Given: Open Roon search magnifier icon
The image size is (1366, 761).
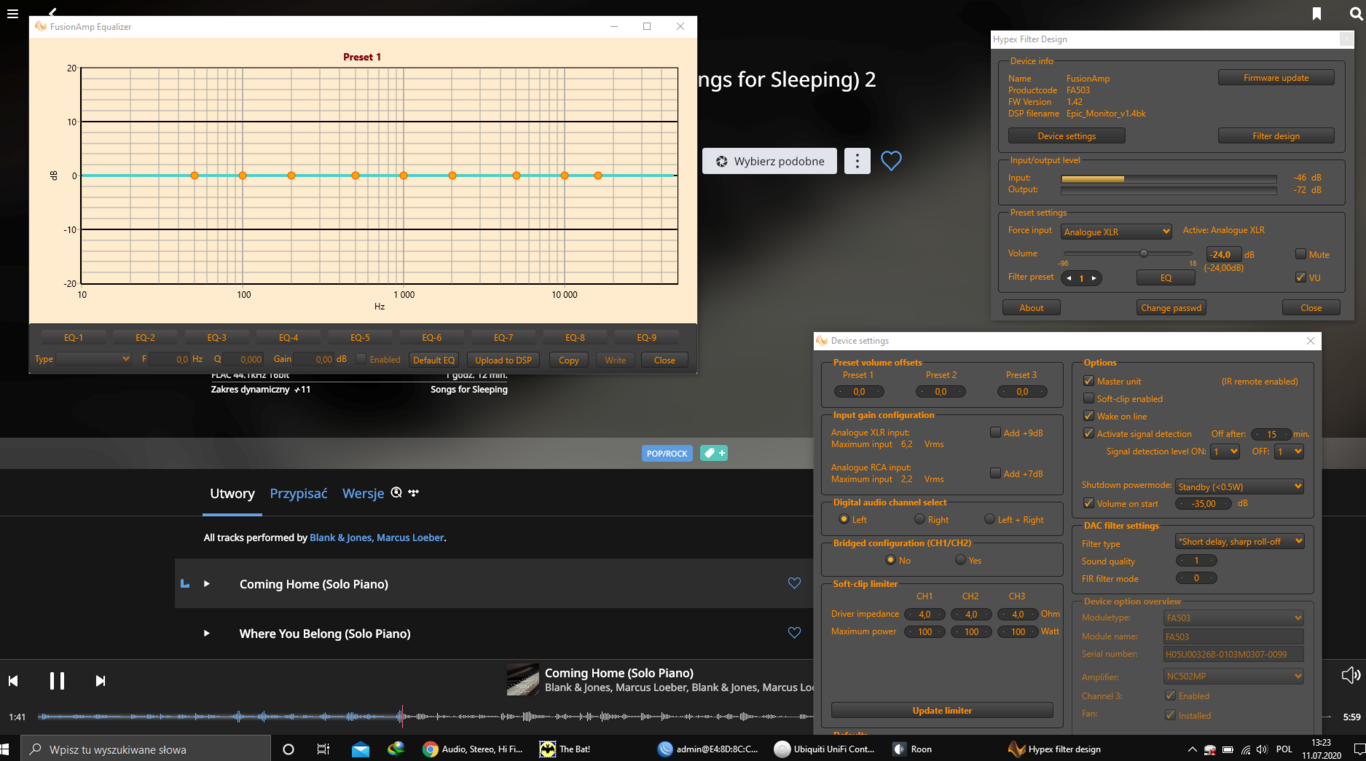Looking at the screenshot, I should 1355,14.
